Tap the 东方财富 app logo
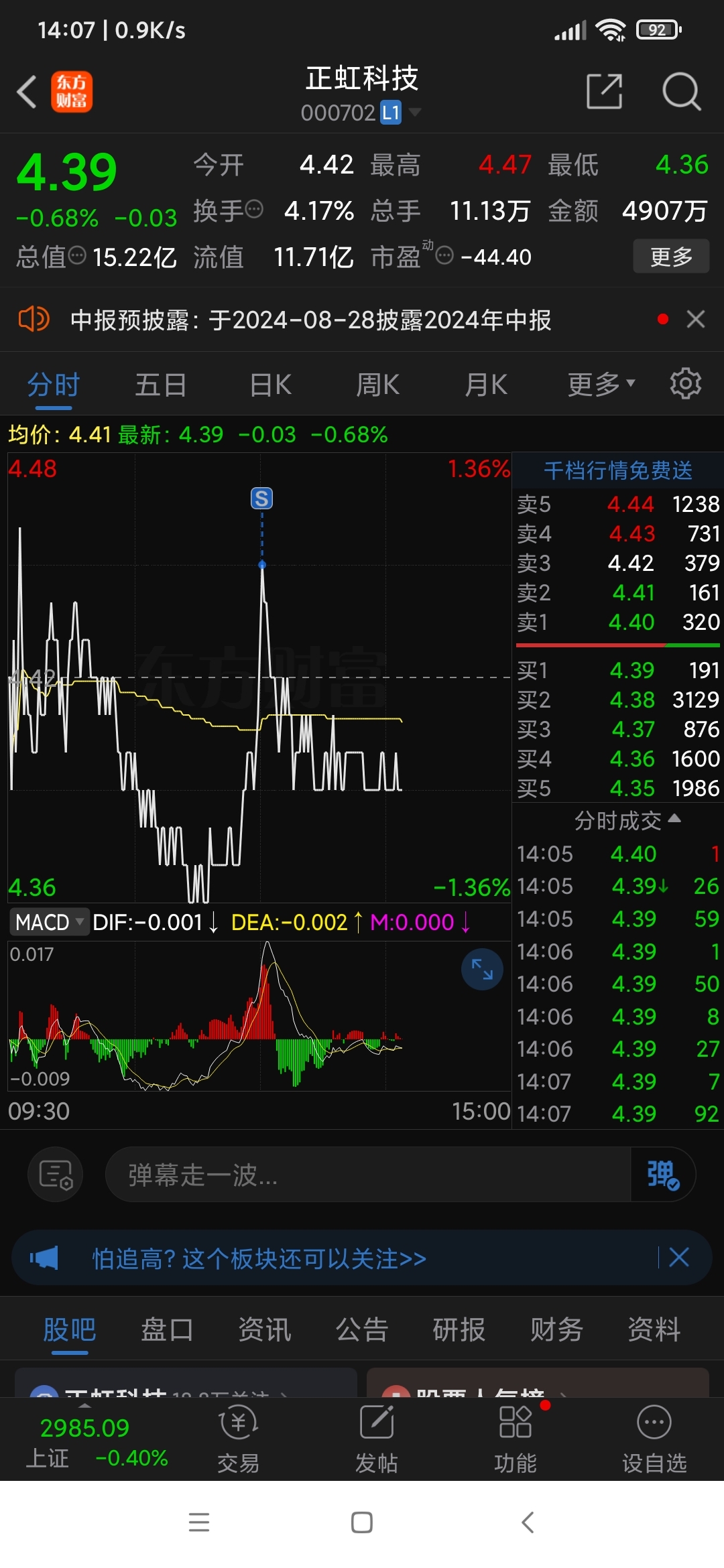724x1568 pixels. (72, 92)
